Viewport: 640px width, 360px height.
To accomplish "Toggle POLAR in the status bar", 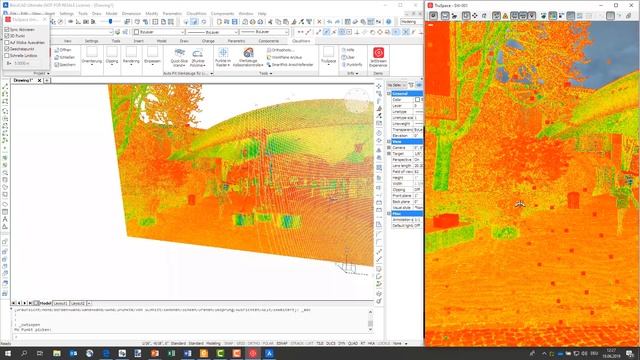I will [268, 344].
